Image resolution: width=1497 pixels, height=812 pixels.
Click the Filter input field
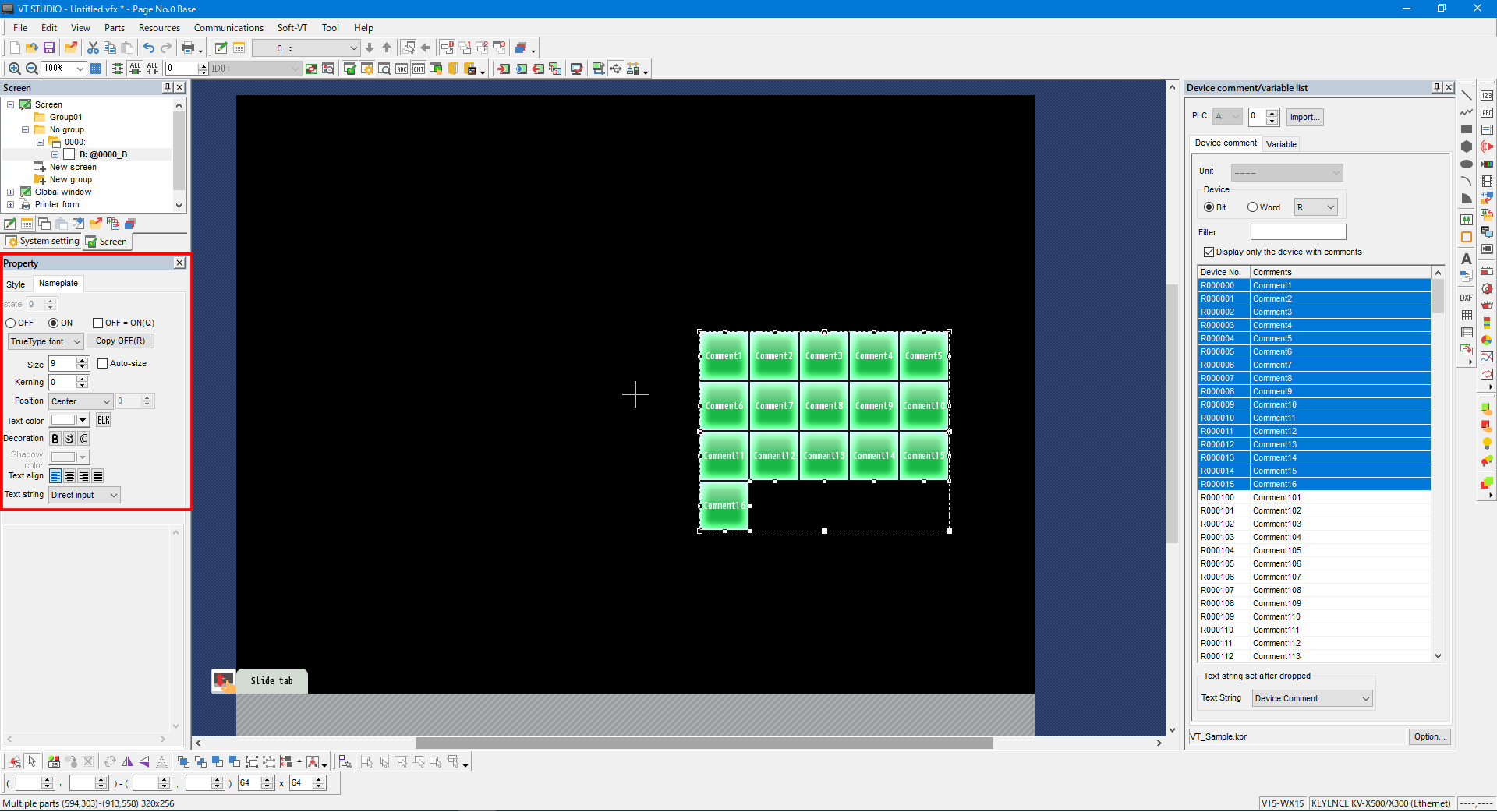pyautogui.click(x=1298, y=232)
